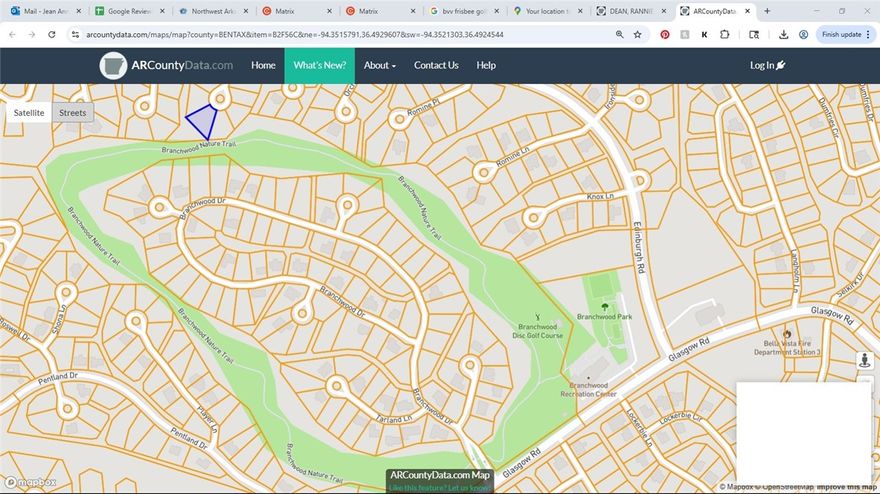Select the blue highlighted parcel
This screenshot has height=494, width=880.
[x=203, y=122]
